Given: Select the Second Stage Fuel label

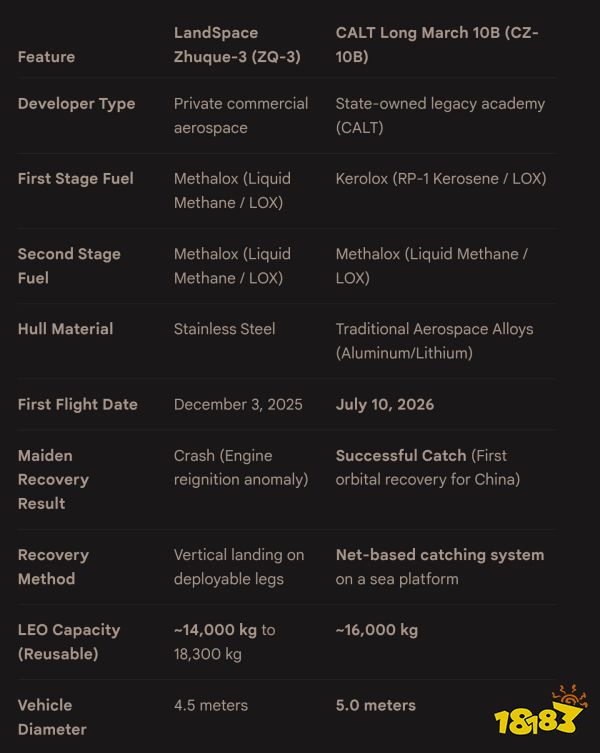Looking at the screenshot, I should click(69, 266).
